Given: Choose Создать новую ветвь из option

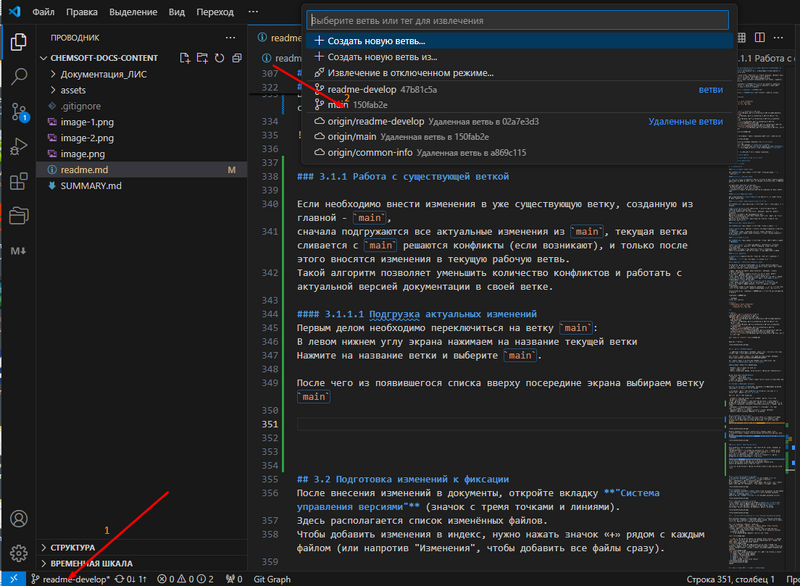Looking at the screenshot, I should tap(519, 57).
